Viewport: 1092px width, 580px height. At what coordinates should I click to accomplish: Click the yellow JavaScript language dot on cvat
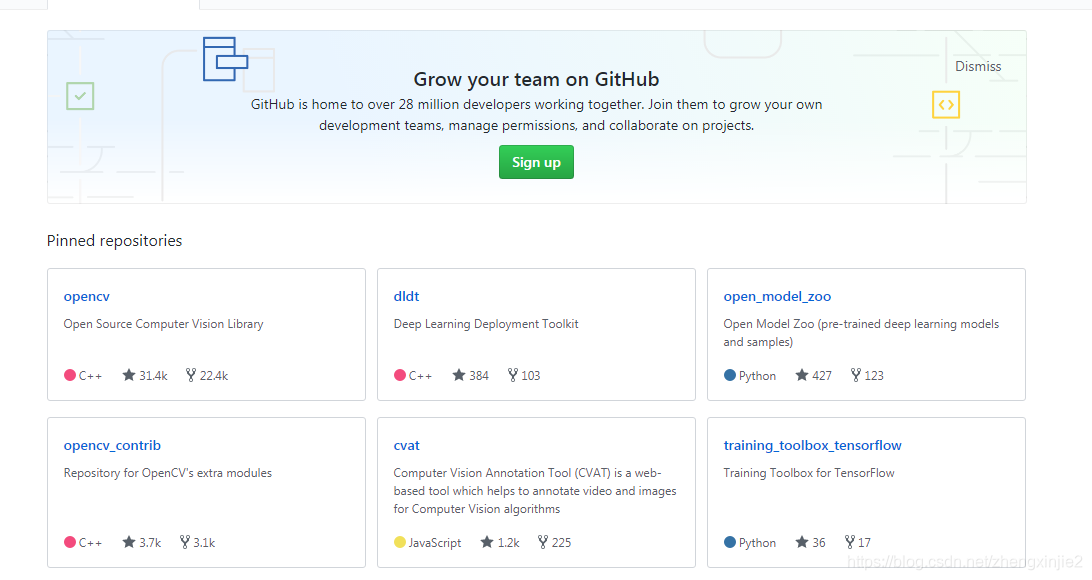point(400,542)
